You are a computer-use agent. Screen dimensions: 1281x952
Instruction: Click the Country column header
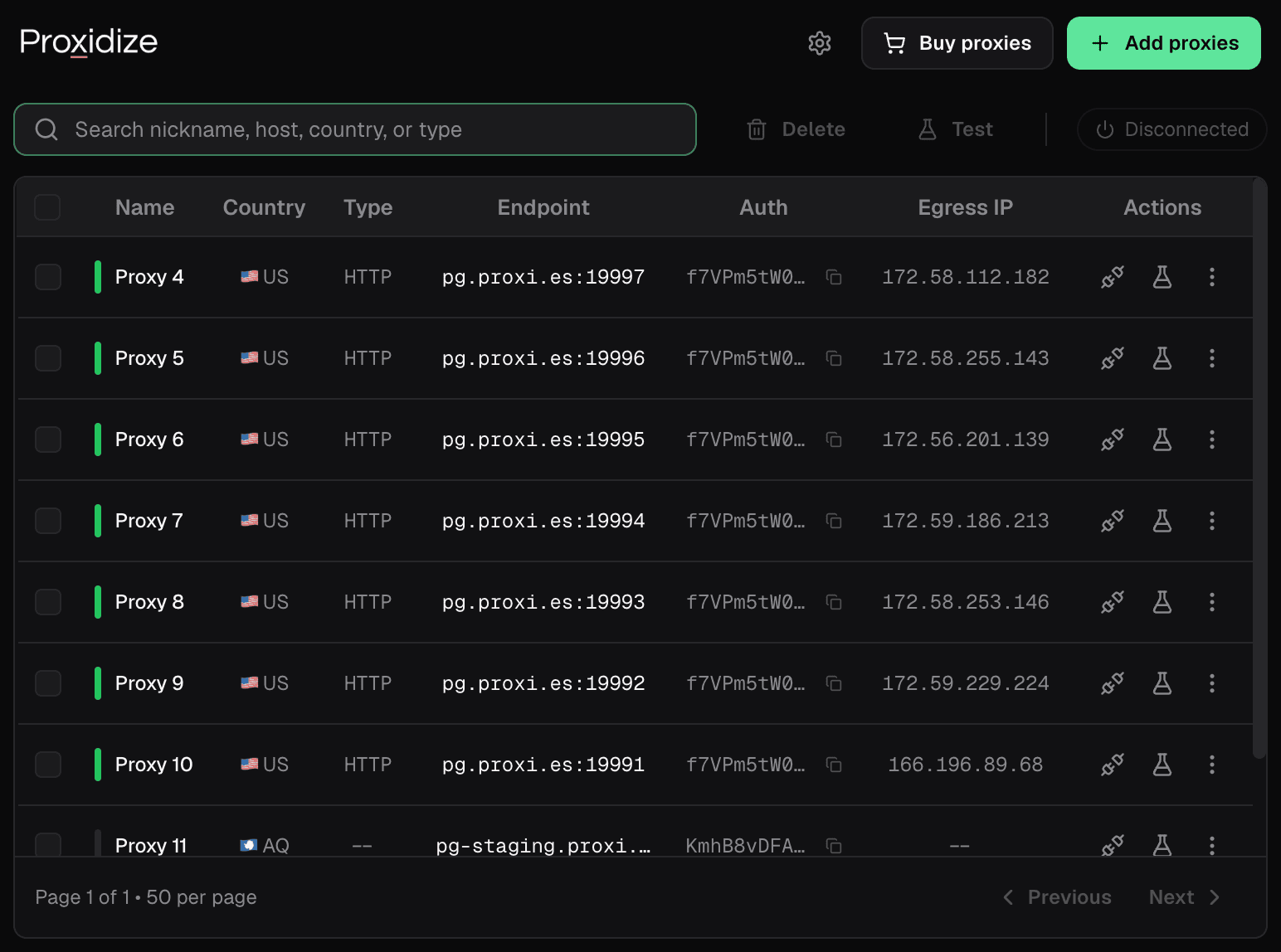point(264,207)
